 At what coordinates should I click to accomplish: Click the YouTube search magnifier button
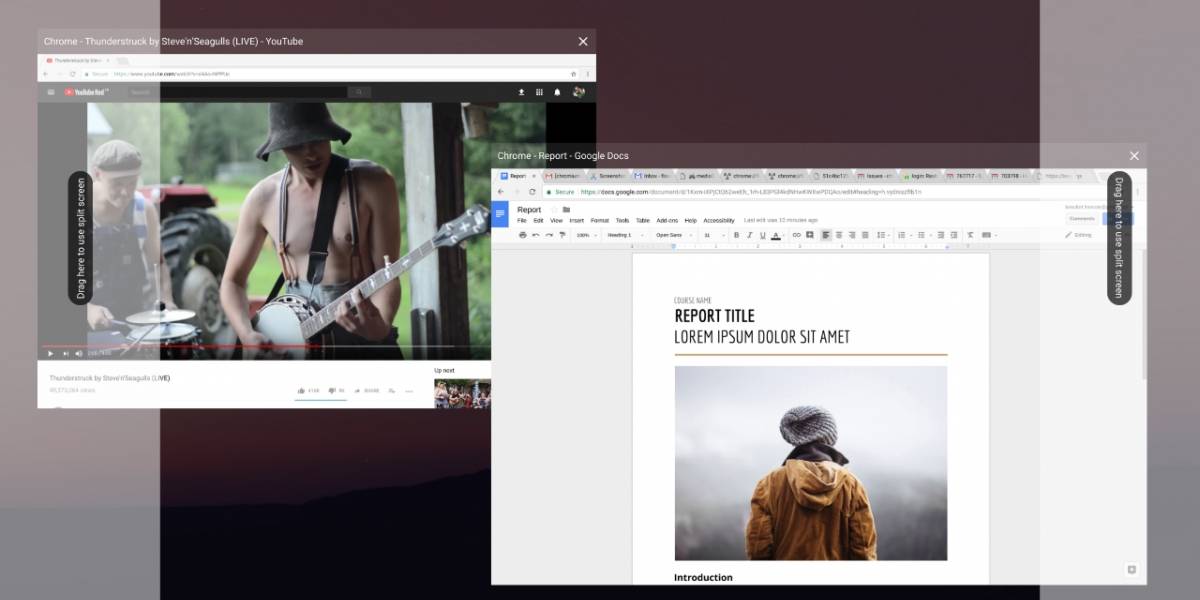pos(359,92)
